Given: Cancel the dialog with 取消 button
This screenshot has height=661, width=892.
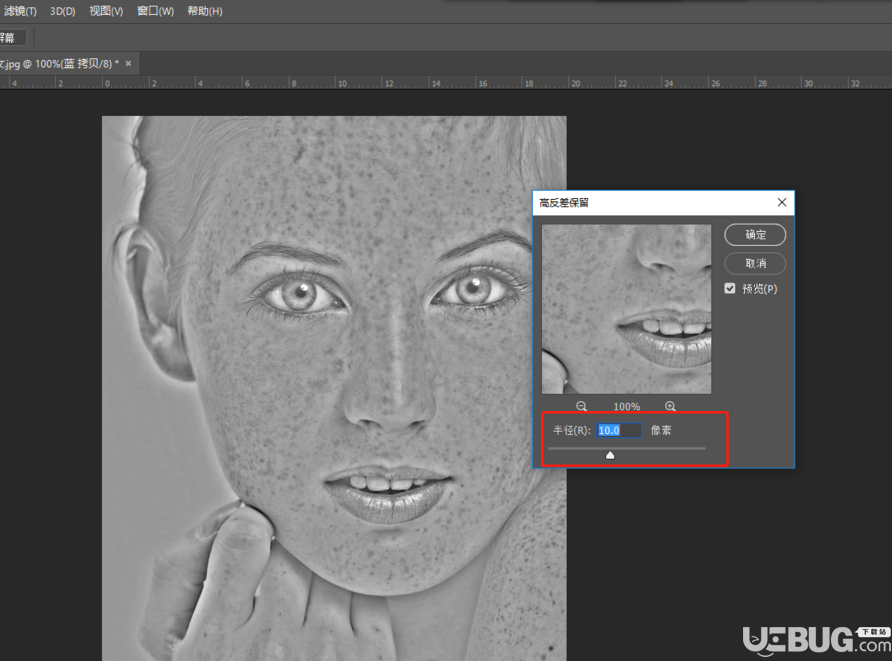Looking at the screenshot, I should pyautogui.click(x=755, y=263).
